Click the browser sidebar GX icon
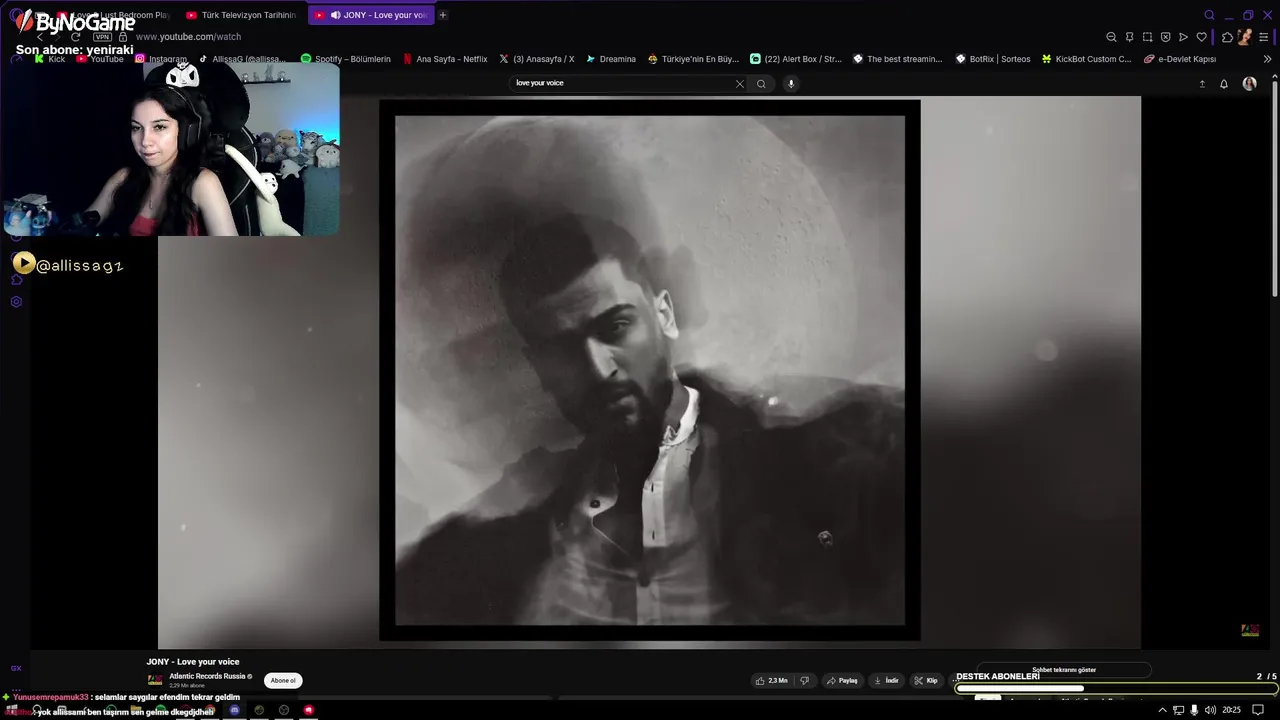 [x=16, y=668]
